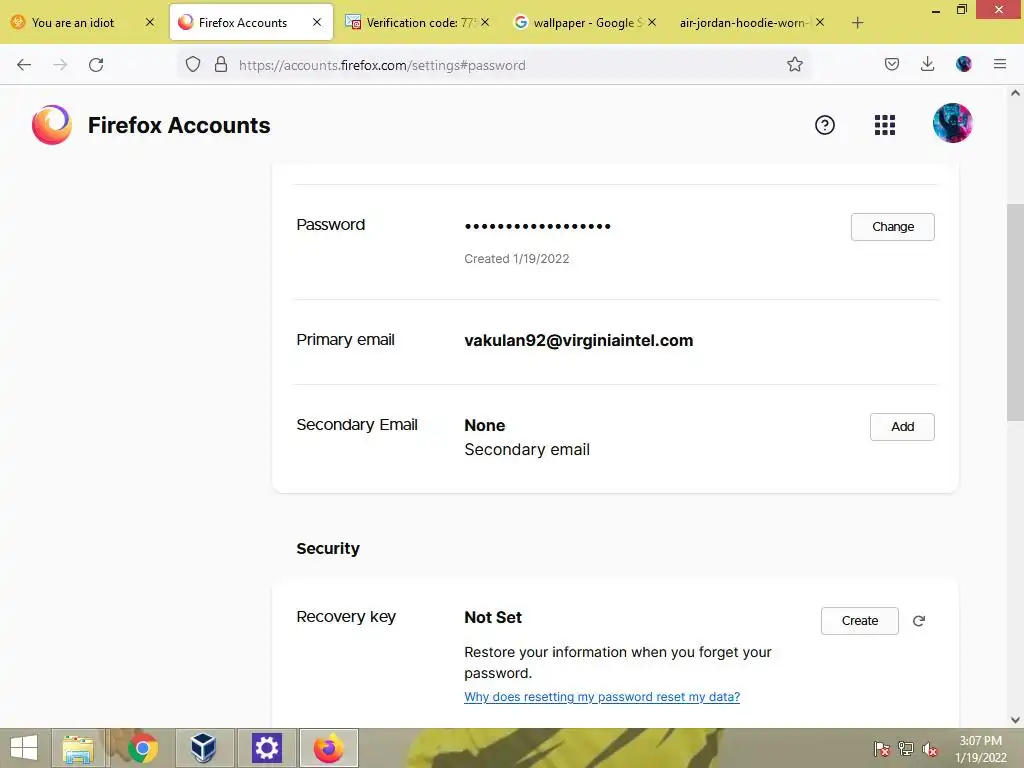Click the 'Created 1/19/2022' text

click(x=517, y=259)
